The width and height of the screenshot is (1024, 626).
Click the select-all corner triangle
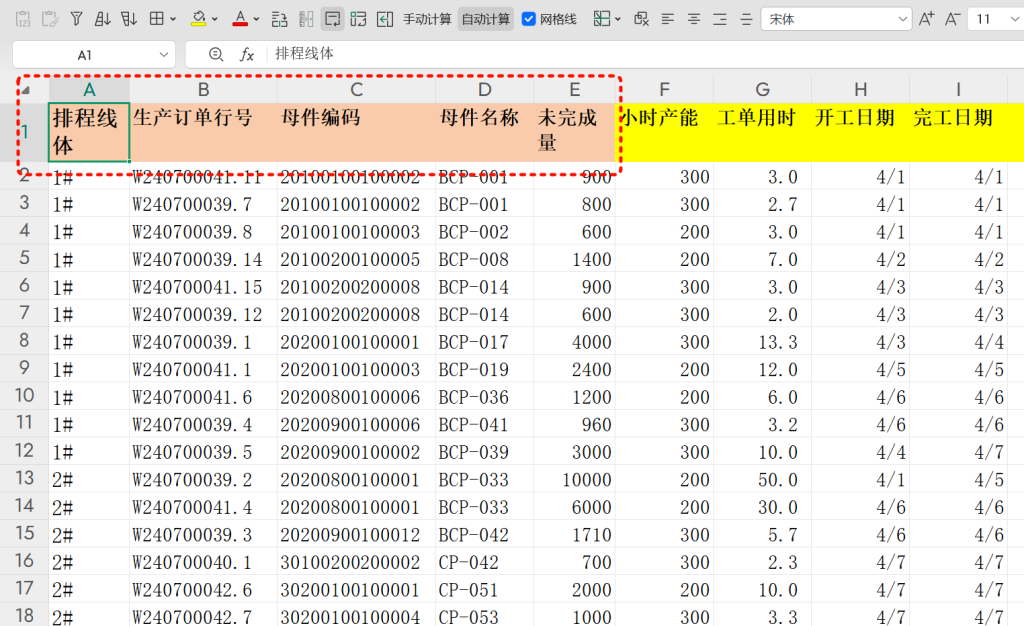(x=25, y=90)
